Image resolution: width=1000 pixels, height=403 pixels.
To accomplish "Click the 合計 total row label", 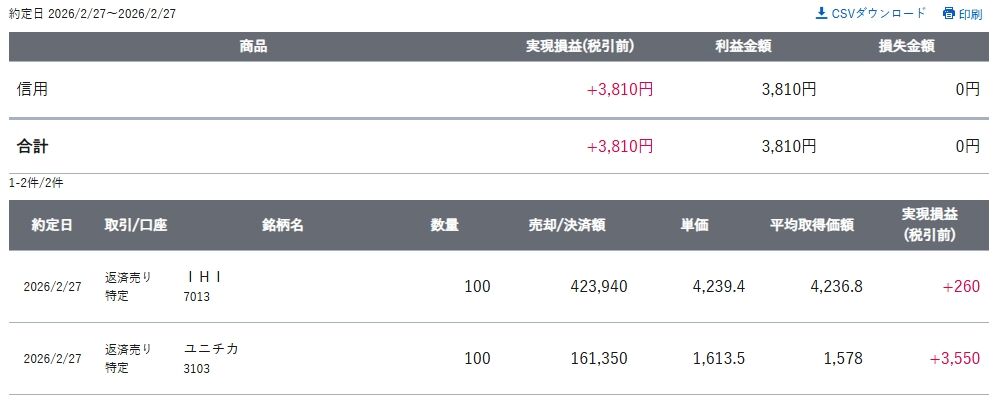I will [33, 146].
